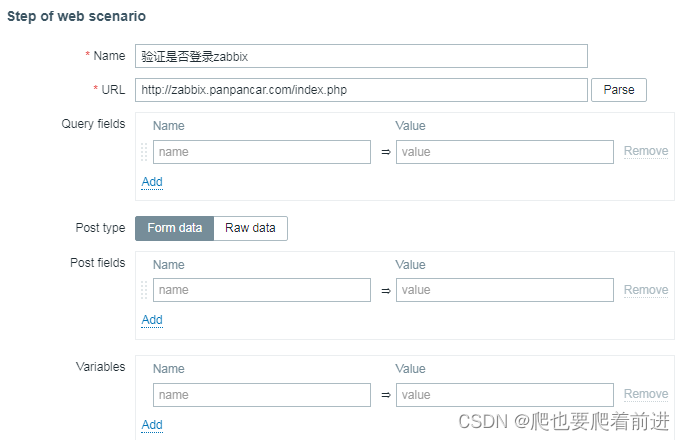This screenshot has width=685, height=440.
Task: Click the Variables name input
Action: coord(262,395)
